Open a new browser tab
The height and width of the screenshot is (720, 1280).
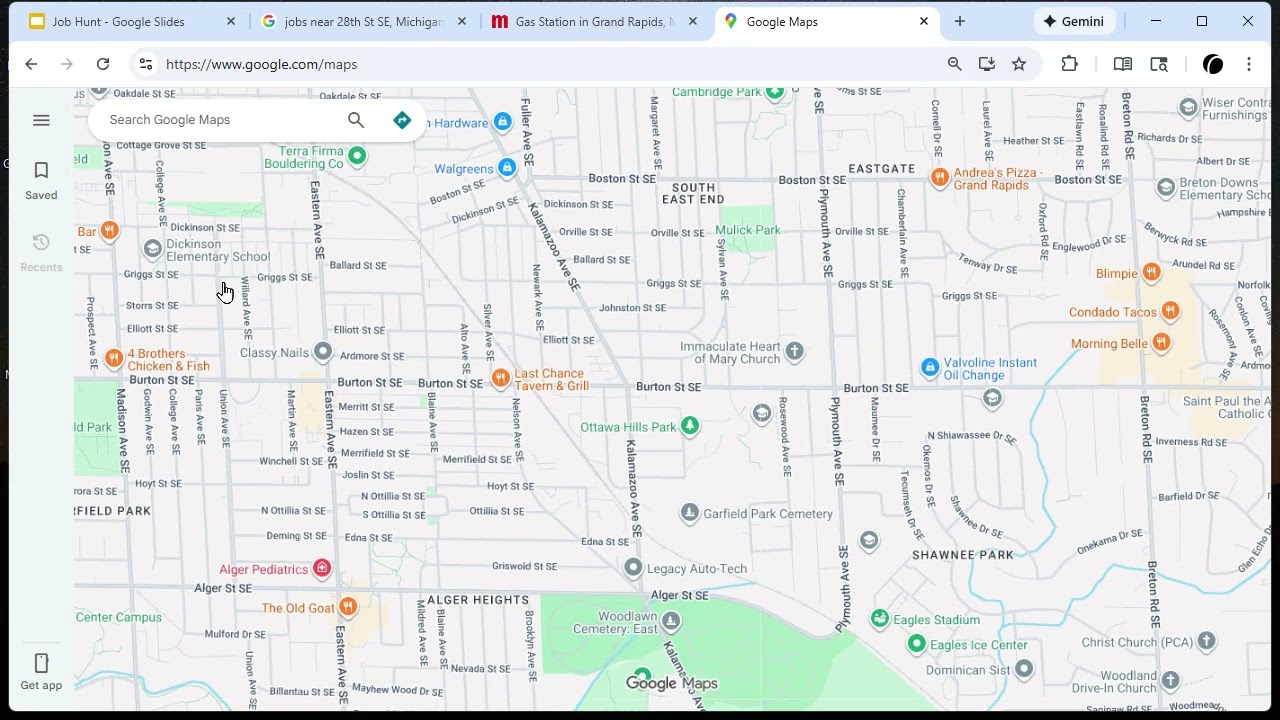pos(960,21)
